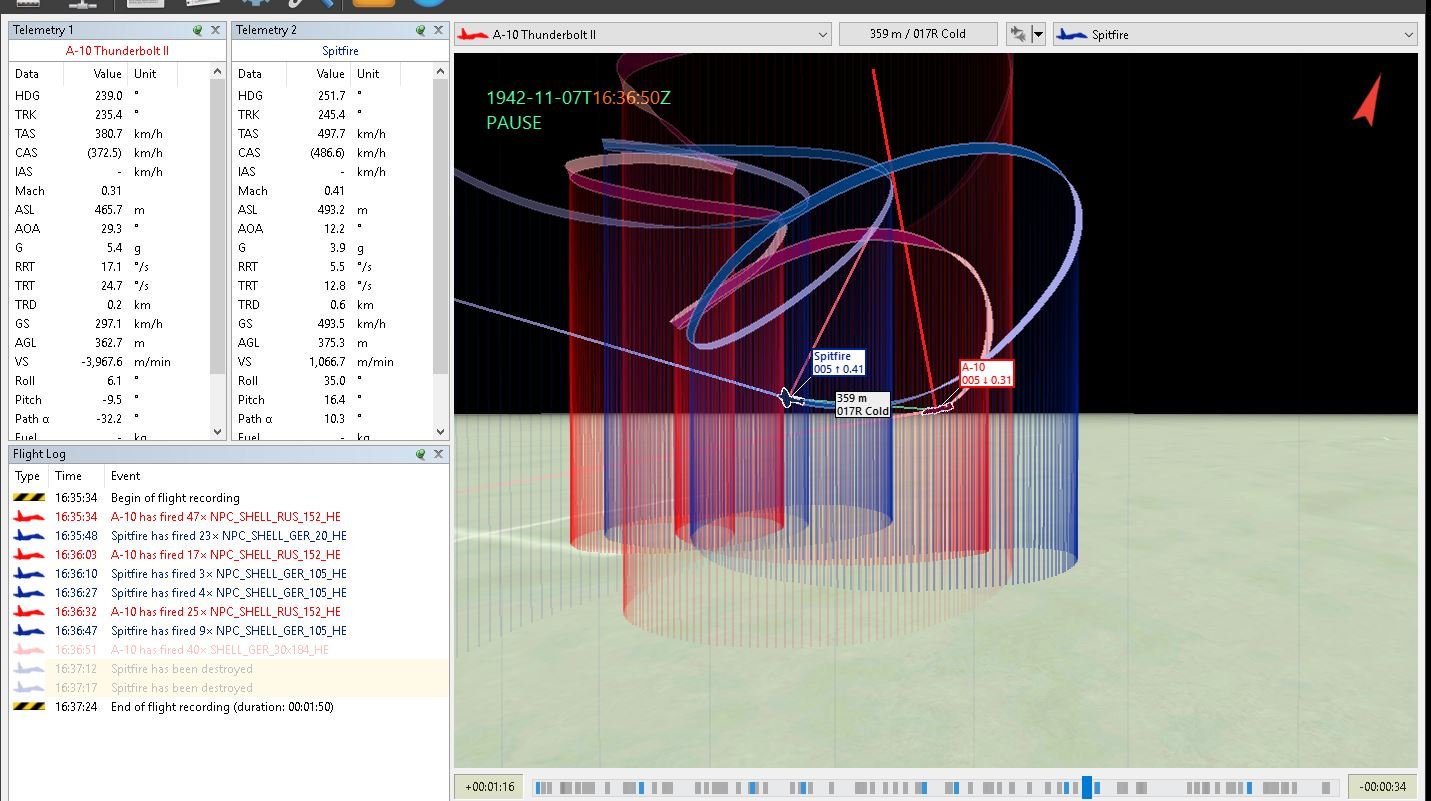Select the A-10 has fired 40× SHELL_GER_30x184_HE entry
1431x801 pixels.
[x=228, y=650]
